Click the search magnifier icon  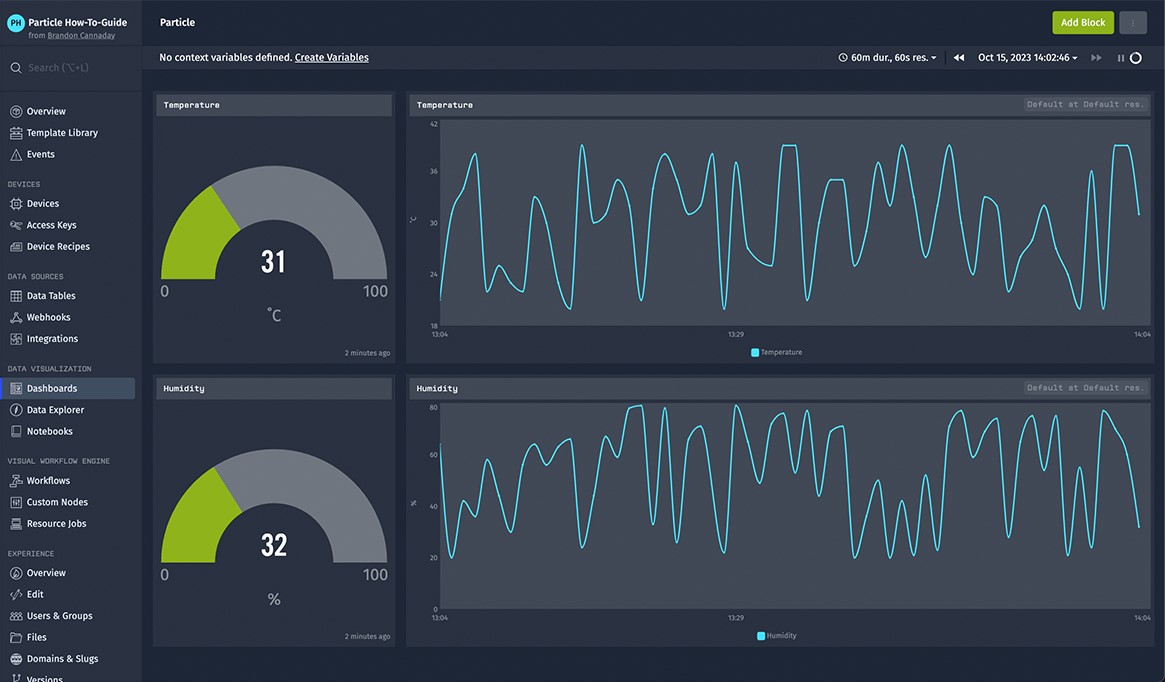(16, 68)
